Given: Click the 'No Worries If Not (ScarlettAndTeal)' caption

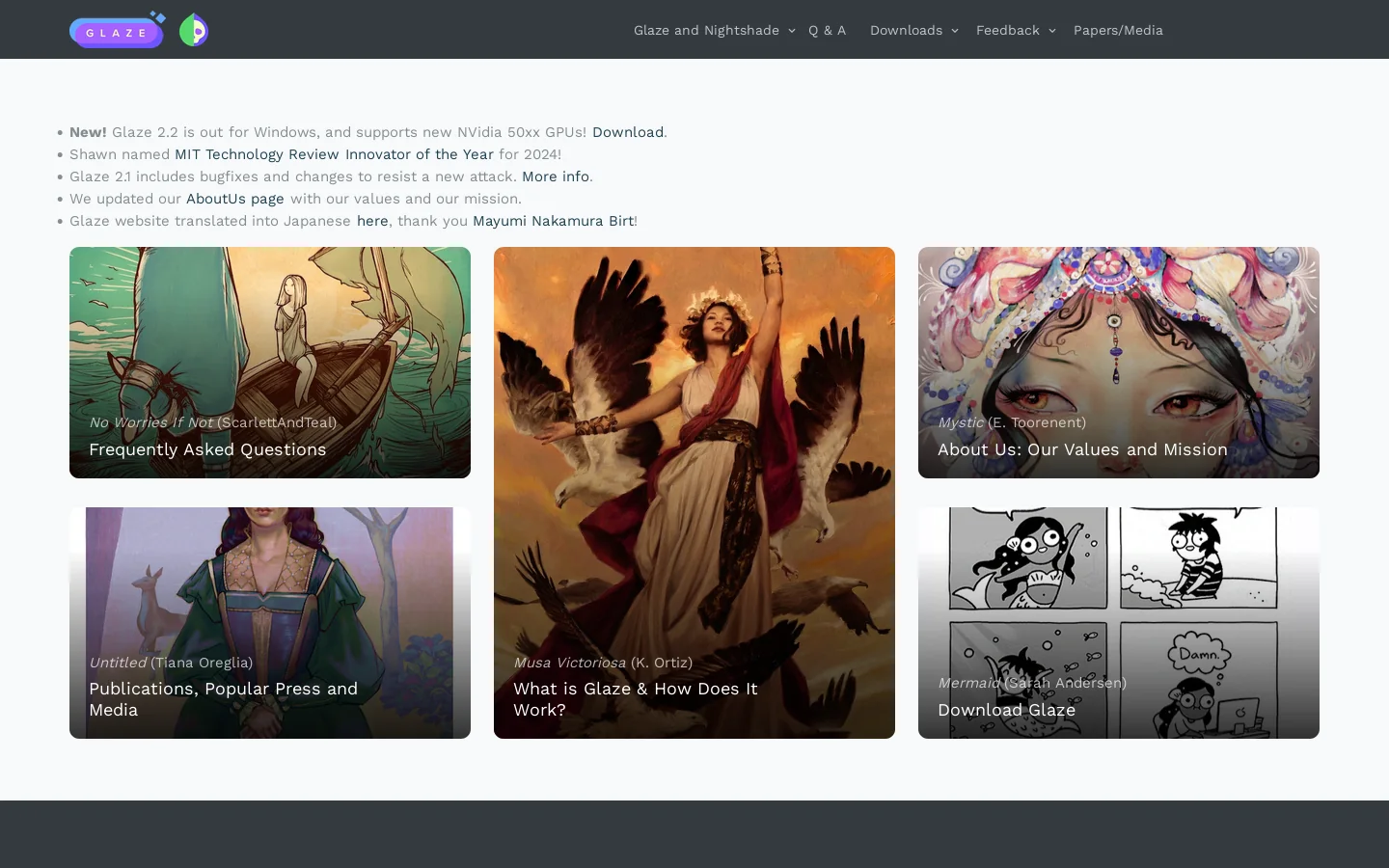Looking at the screenshot, I should 213,422.
